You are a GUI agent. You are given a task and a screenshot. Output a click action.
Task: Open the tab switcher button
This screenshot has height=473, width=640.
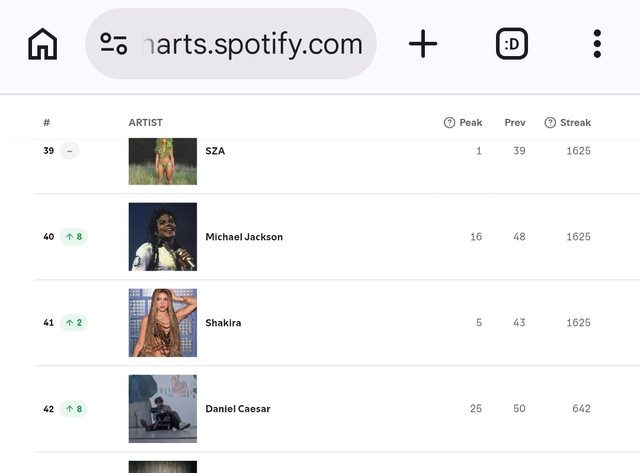pyautogui.click(x=512, y=44)
